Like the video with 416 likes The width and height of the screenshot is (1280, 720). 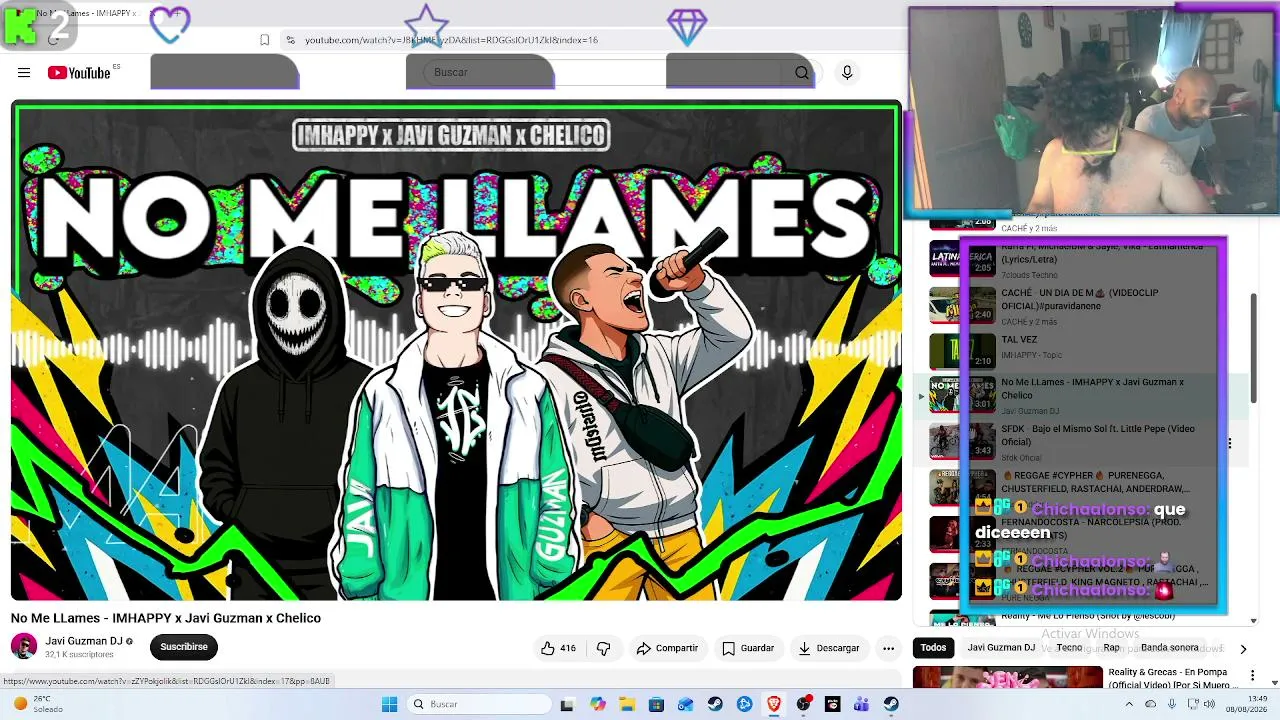pyautogui.click(x=558, y=648)
